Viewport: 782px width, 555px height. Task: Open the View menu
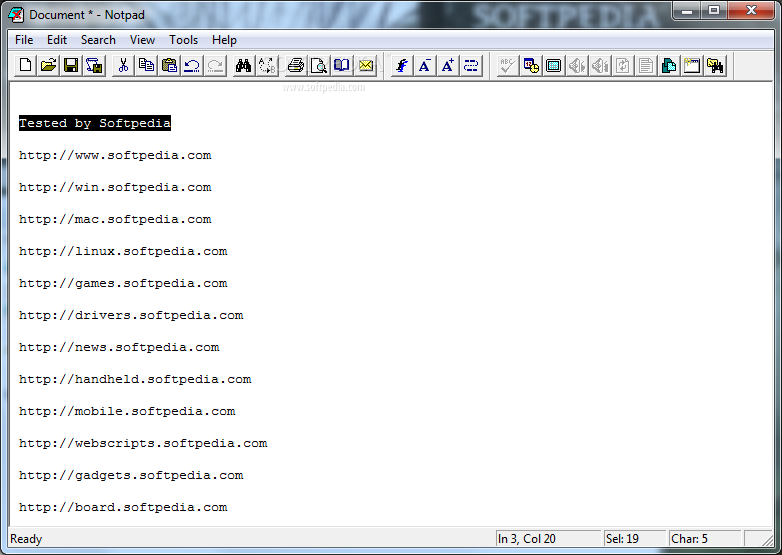coord(142,40)
